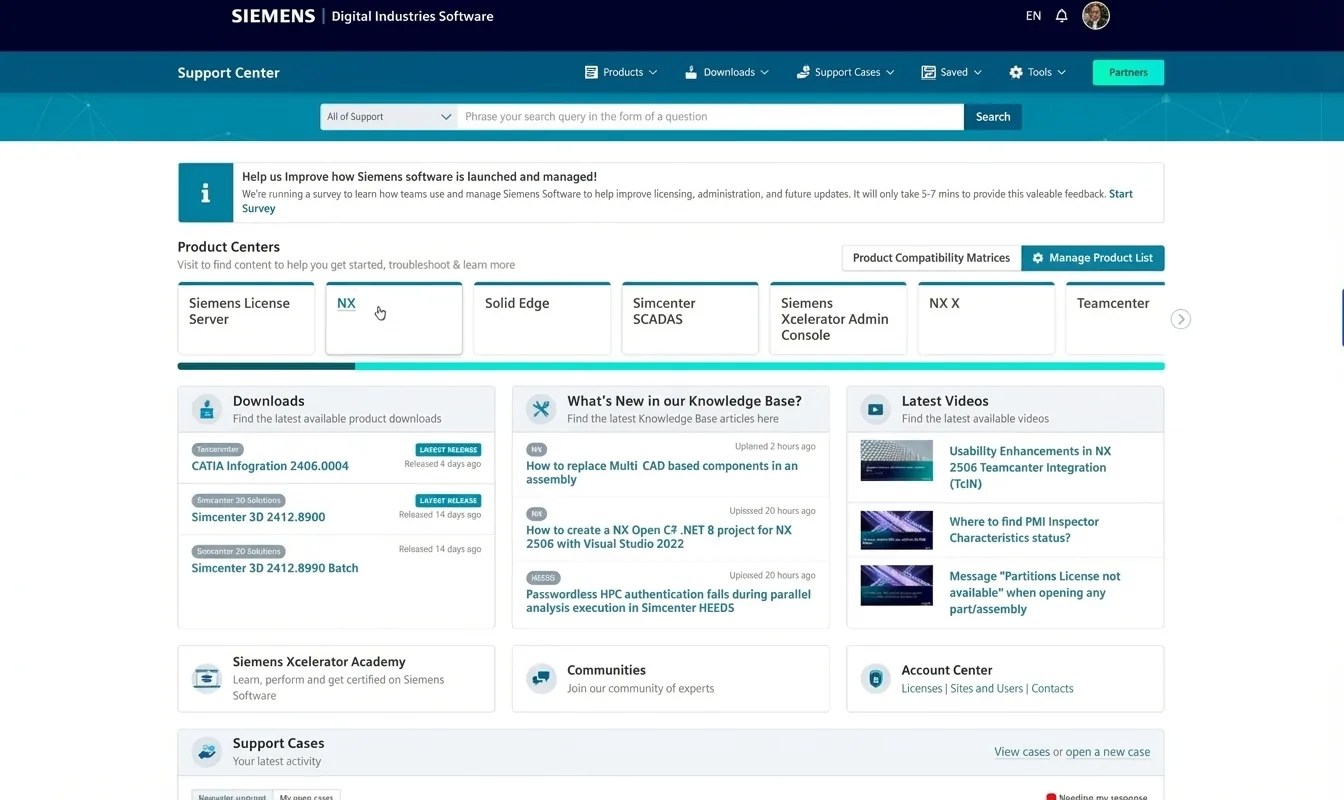Open Account Center Contacts link

tap(1052, 689)
